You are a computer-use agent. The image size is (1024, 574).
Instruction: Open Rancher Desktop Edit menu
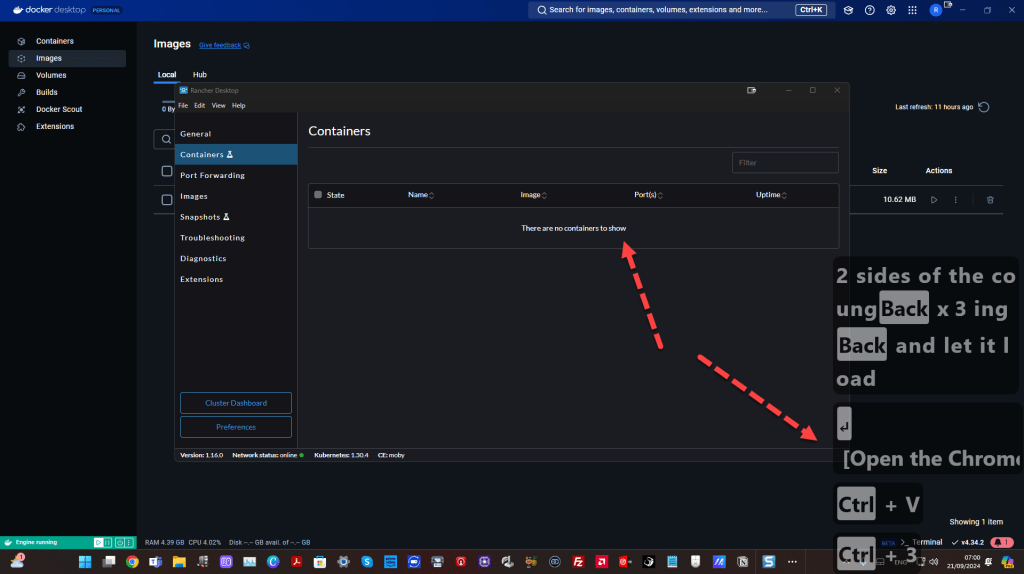point(199,106)
